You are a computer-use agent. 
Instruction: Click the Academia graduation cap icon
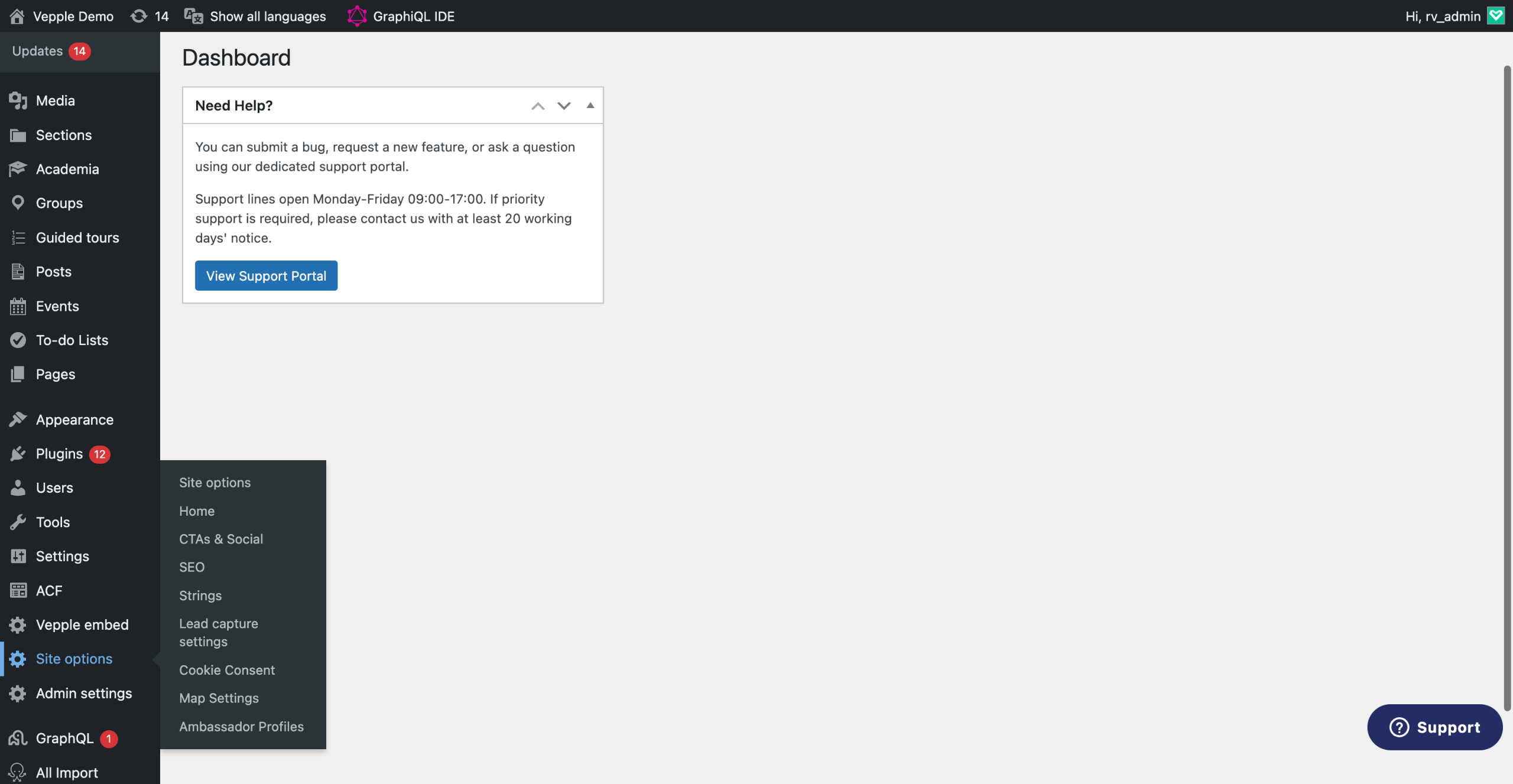point(18,169)
